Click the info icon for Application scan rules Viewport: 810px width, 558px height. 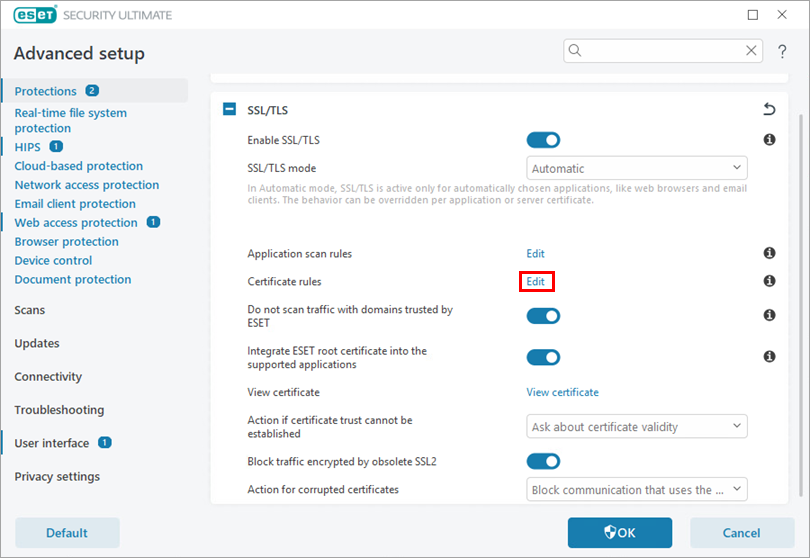(769, 254)
